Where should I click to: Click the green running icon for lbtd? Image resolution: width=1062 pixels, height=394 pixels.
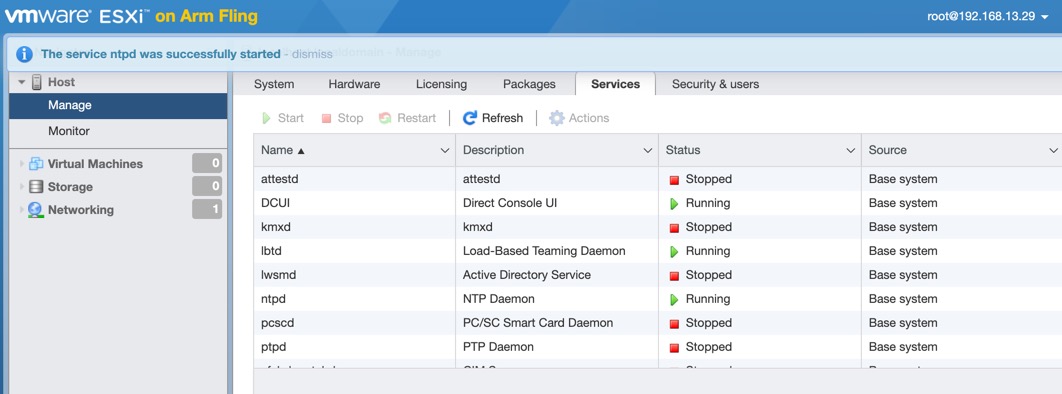tap(674, 252)
